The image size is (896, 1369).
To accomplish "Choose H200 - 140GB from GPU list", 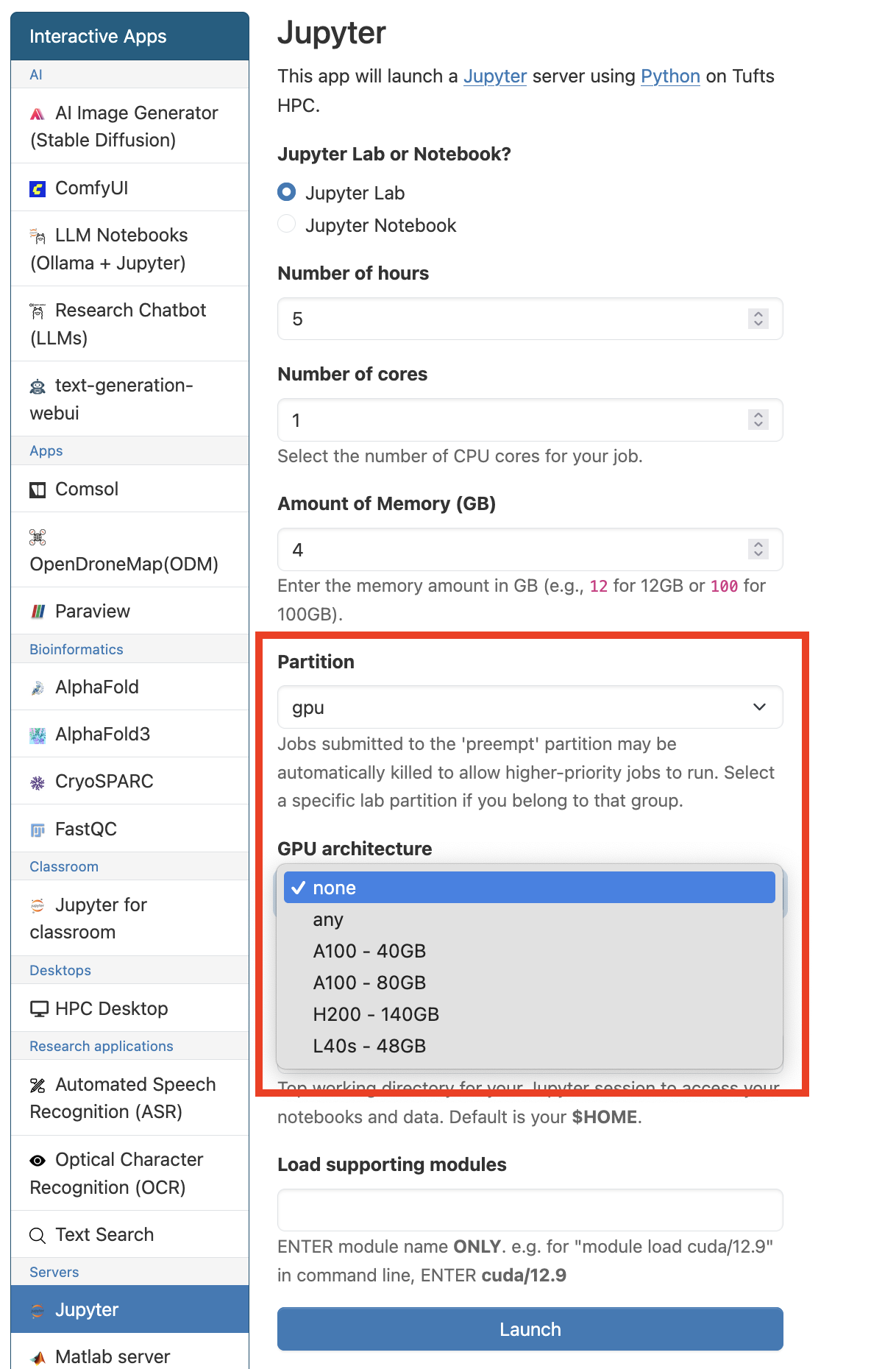I will (376, 1014).
